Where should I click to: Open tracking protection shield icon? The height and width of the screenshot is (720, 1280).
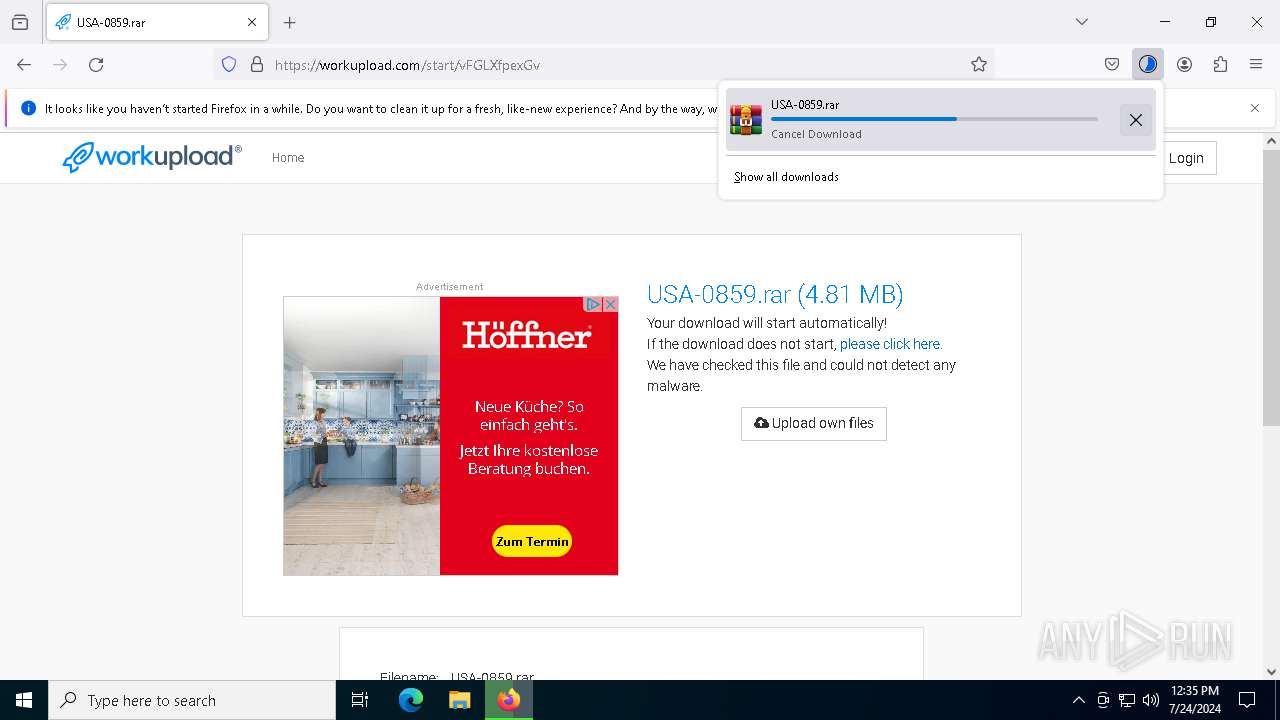[229, 64]
